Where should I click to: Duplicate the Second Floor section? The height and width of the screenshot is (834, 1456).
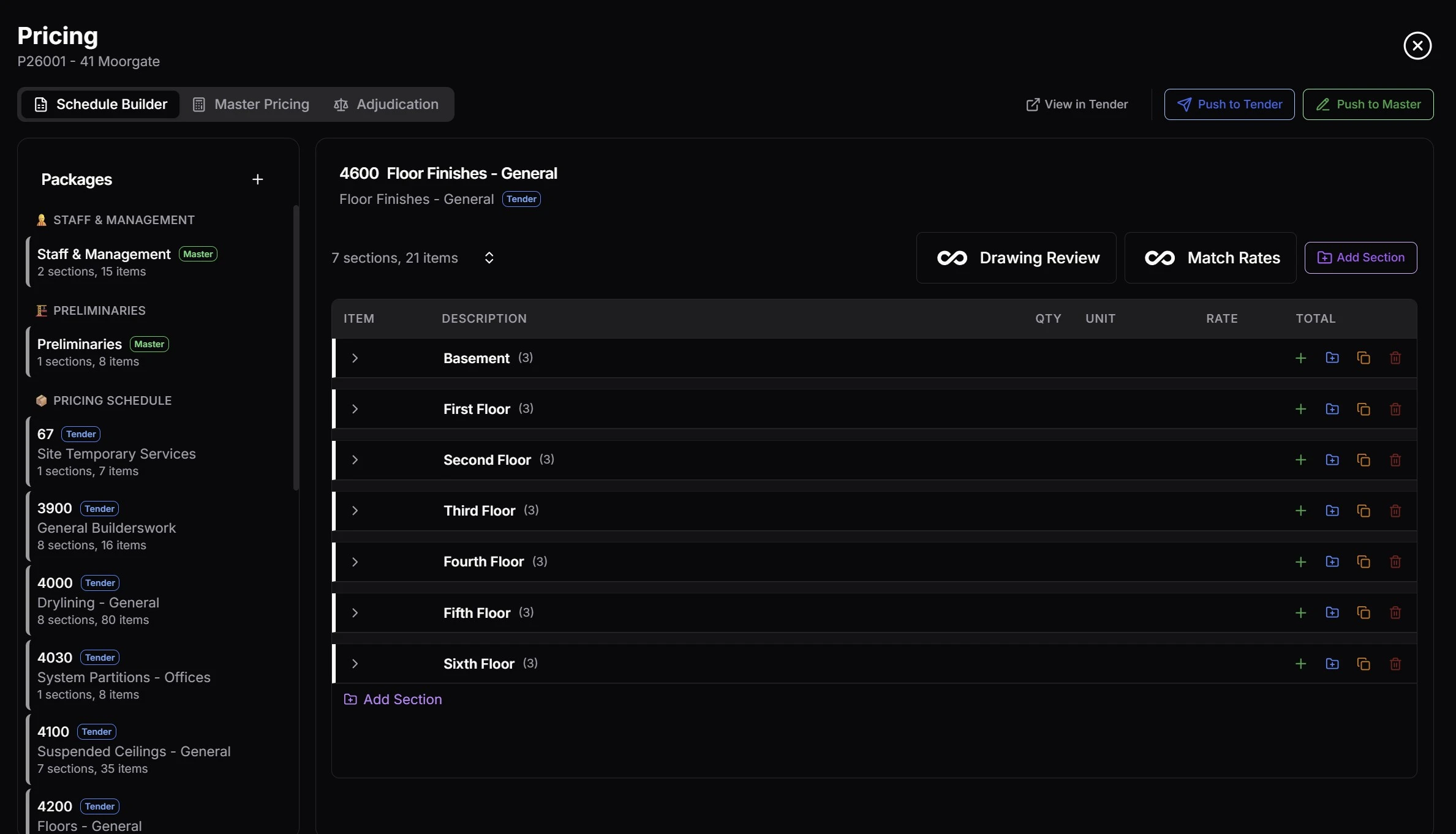coord(1364,460)
